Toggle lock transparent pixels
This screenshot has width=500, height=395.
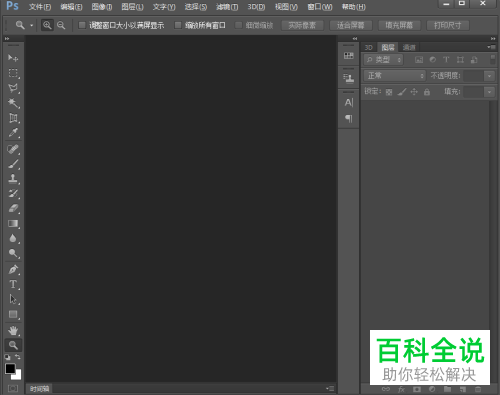389,92
